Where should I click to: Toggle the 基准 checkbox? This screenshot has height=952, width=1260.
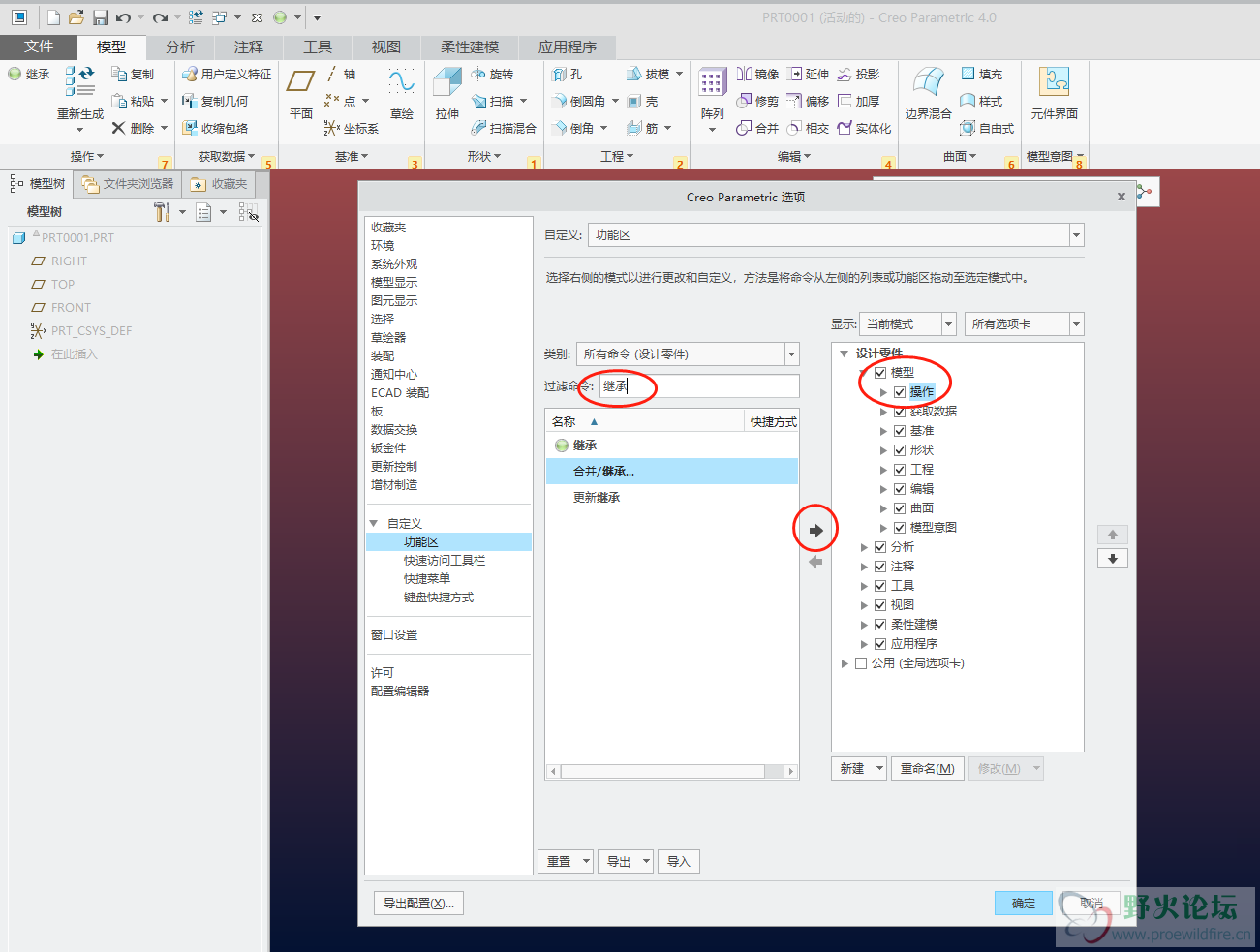pos(900,430)
